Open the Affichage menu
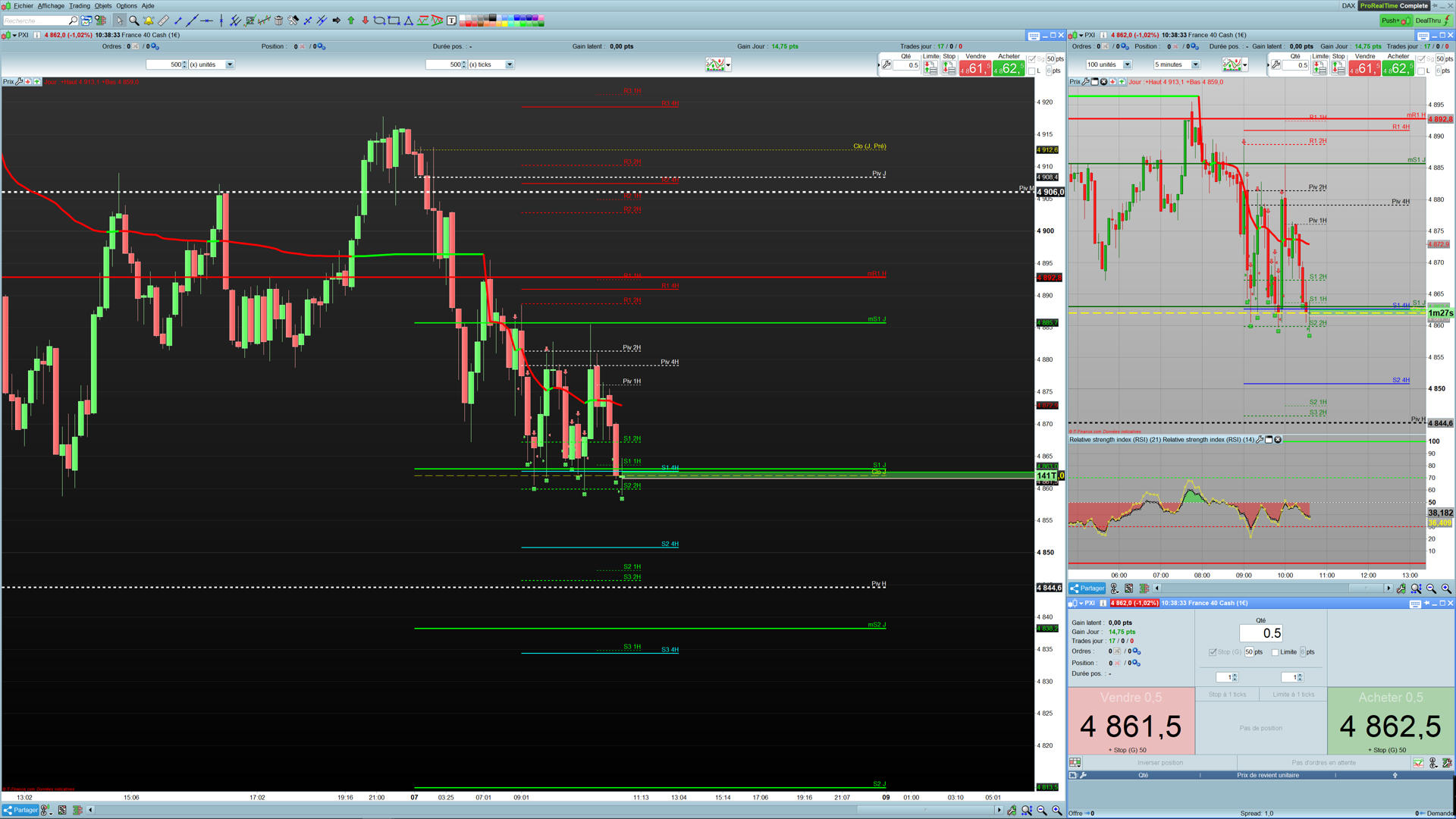 pos(52,5)
